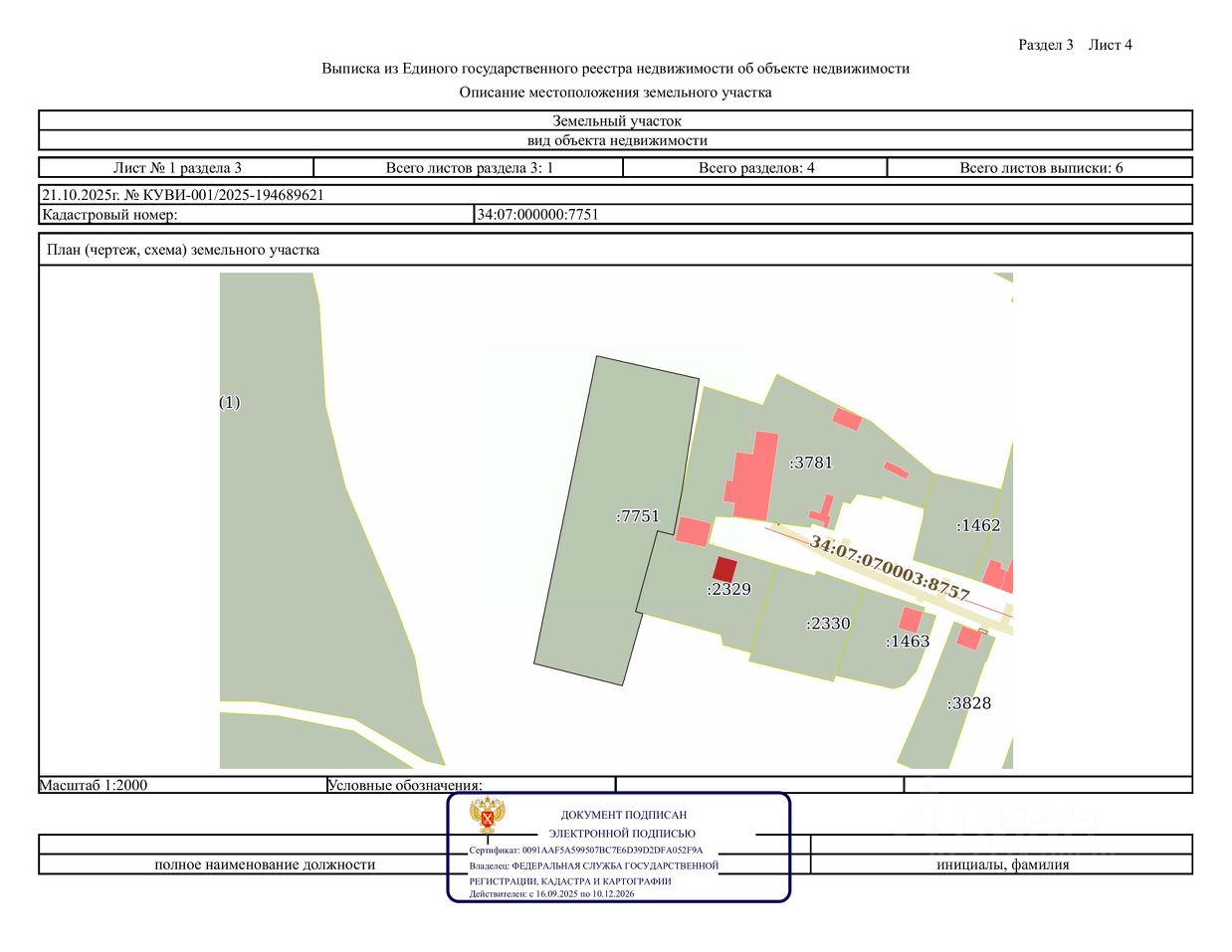Click the request number line КУВИ-001/2025-194689621

[x=183, y=195]
